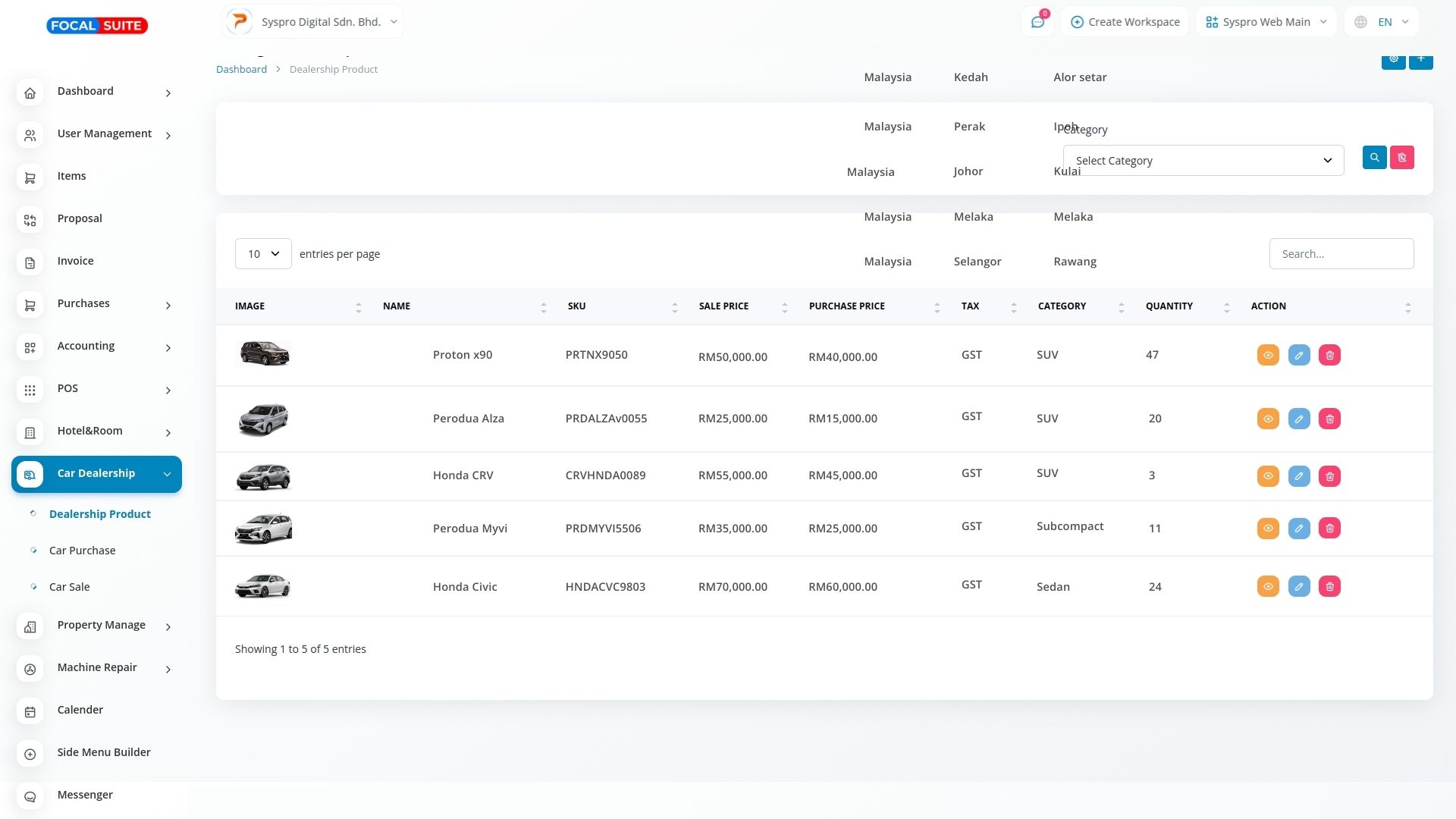
Task: Click the table Search input field
Action: tap(1341, 254)
